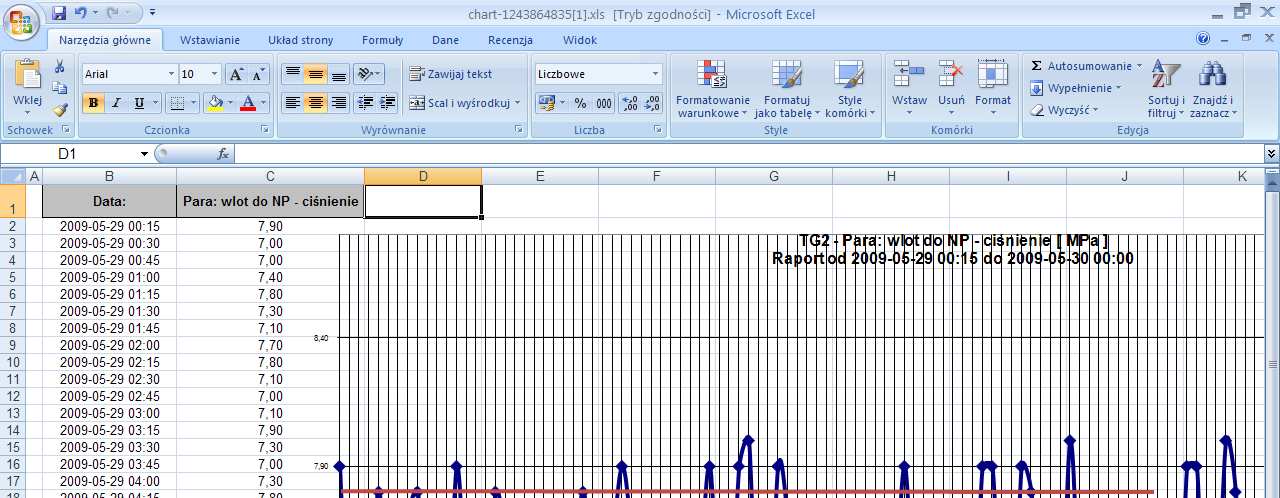Image resolution: width=1280 pixels, height=498 pixels.
Task: Apply thousands separator 000 format
Action: 604,103
